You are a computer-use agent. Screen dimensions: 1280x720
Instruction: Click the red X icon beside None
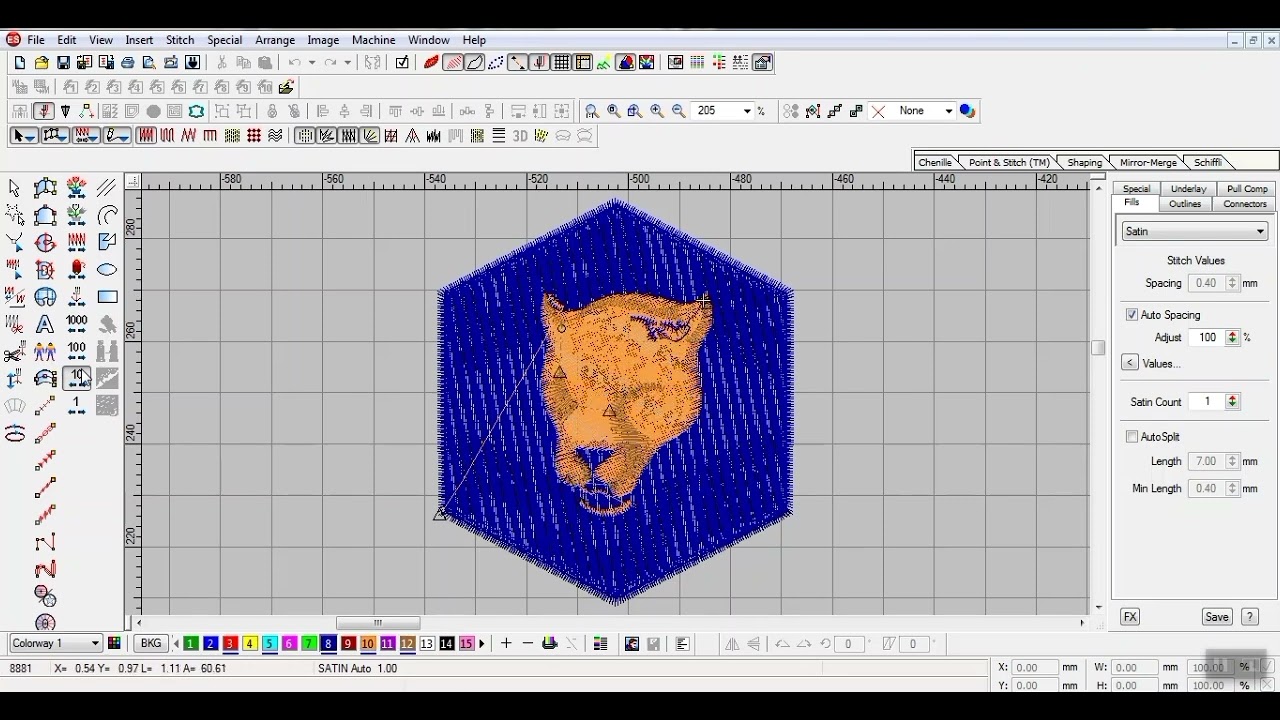tap(878, 111)
